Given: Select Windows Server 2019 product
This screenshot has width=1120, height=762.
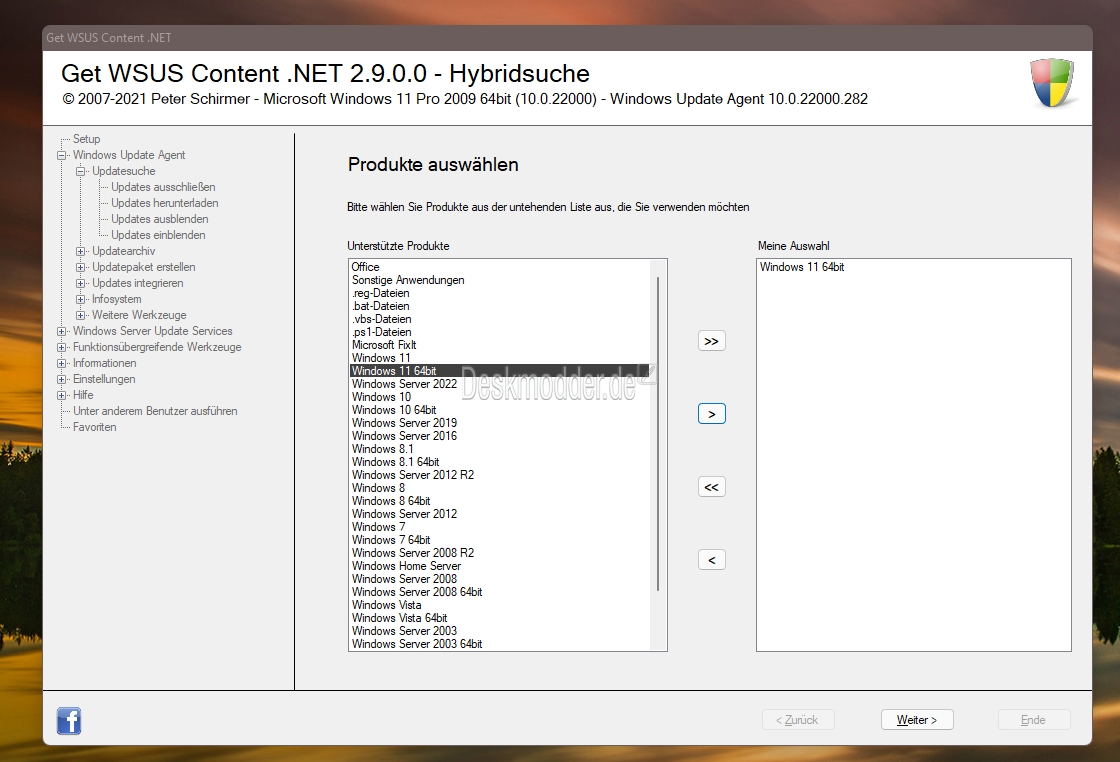Looking at the screenshot, I should click(x=500, y=423).
